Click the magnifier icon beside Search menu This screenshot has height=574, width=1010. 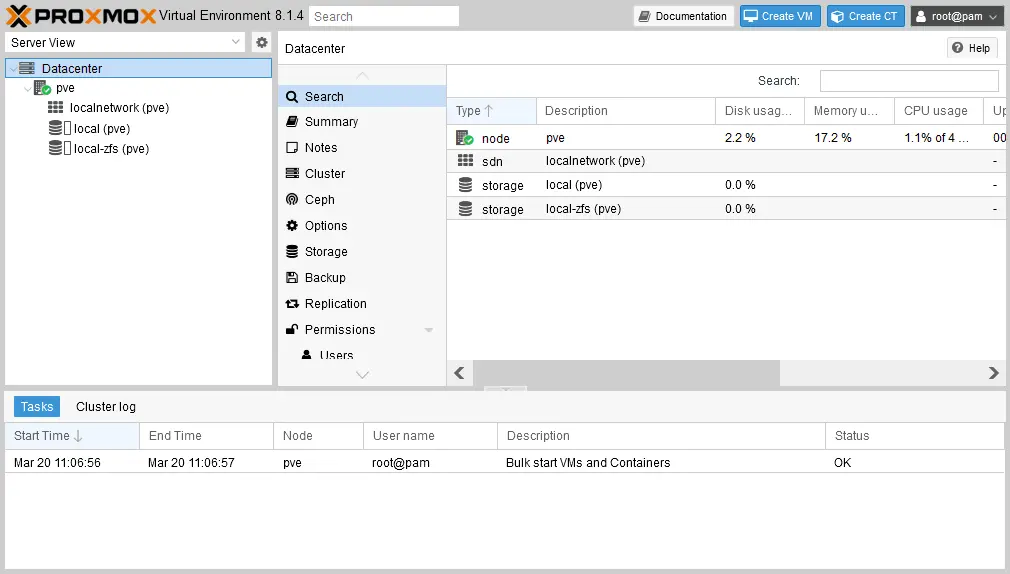292,97
